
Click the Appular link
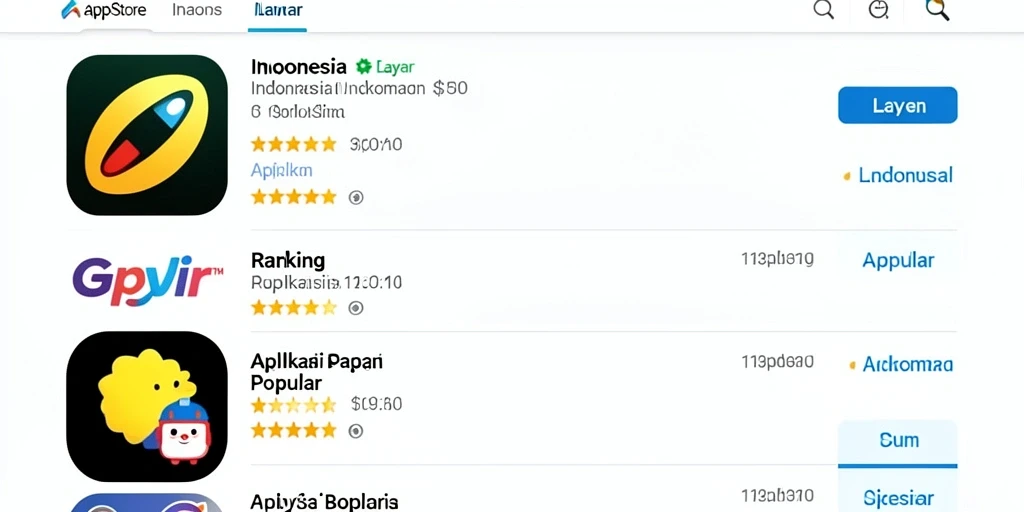tap(898, 260)
